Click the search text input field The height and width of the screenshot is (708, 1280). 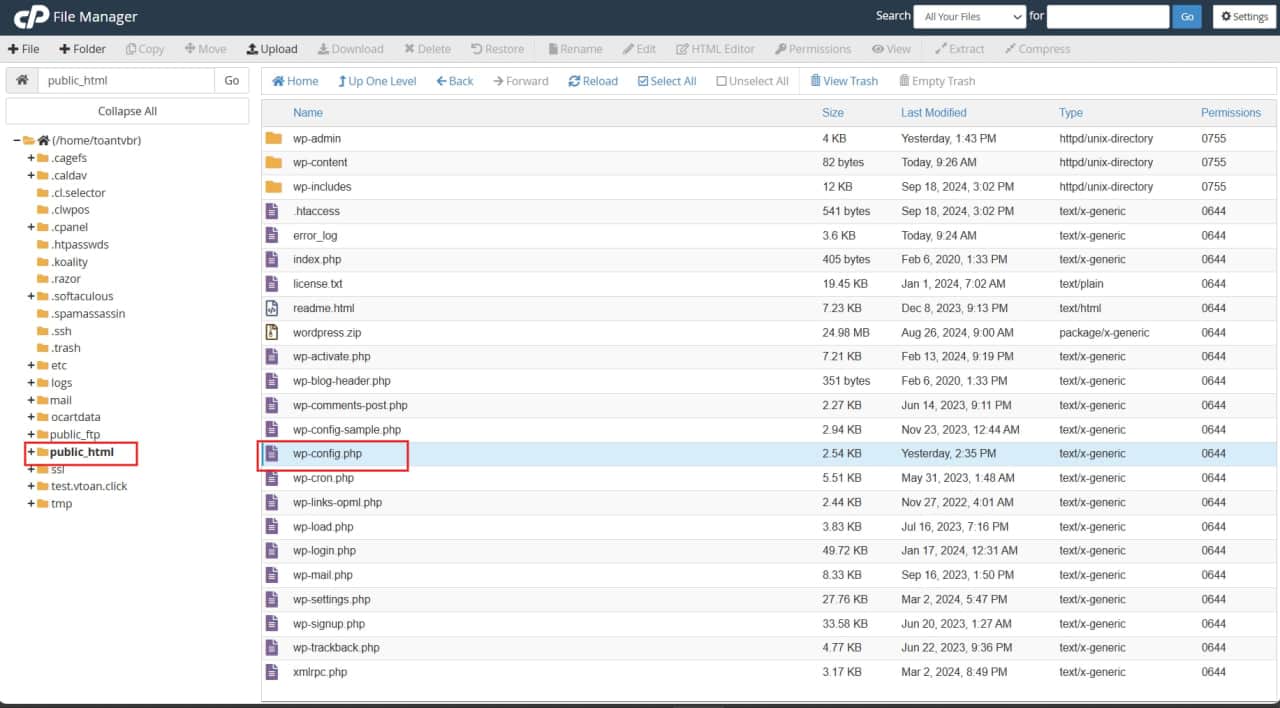click(1108, 17)
